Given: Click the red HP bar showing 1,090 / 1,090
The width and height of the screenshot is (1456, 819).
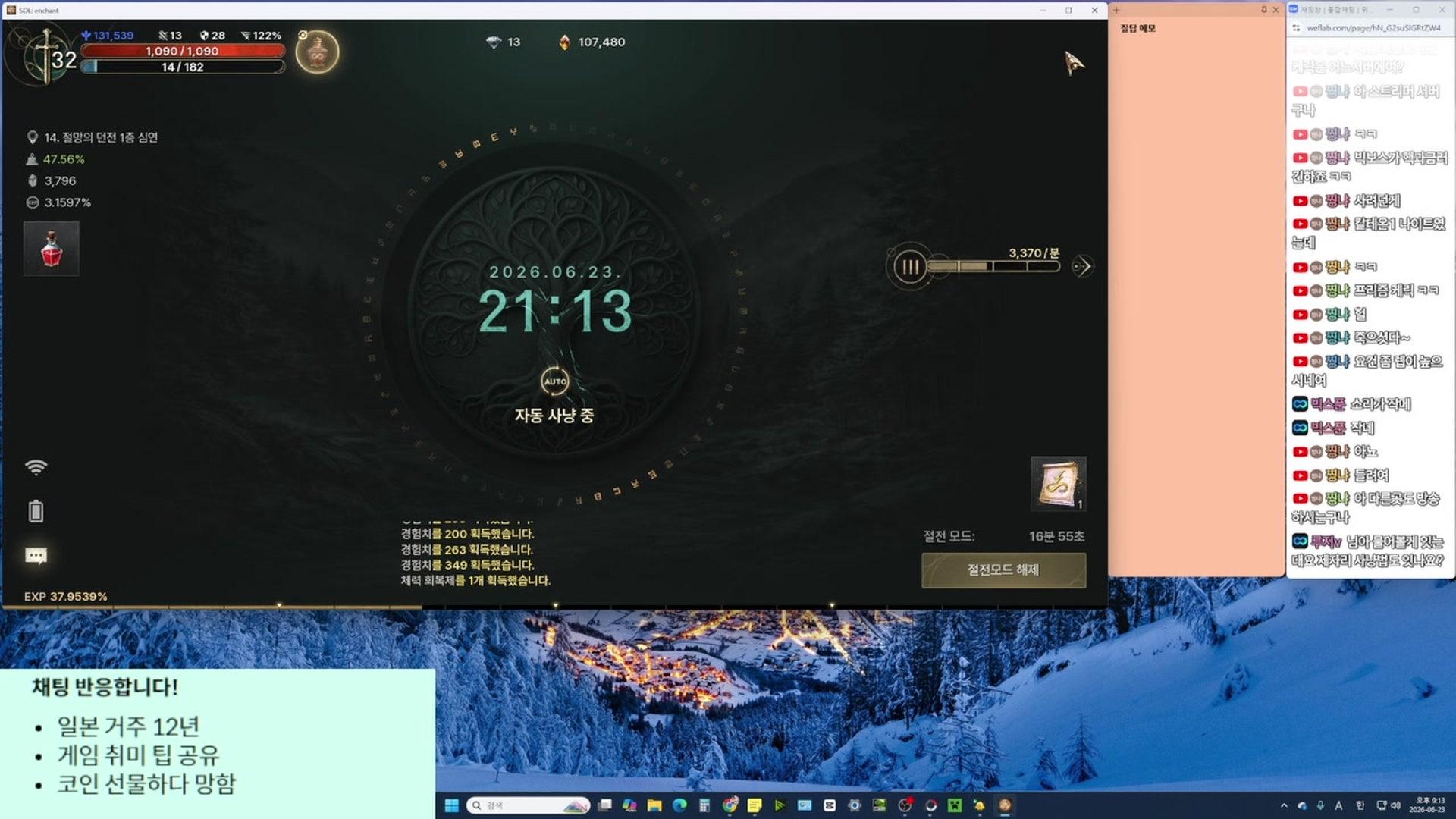Looking at the screenshot, I should click(x=182, y=51).
